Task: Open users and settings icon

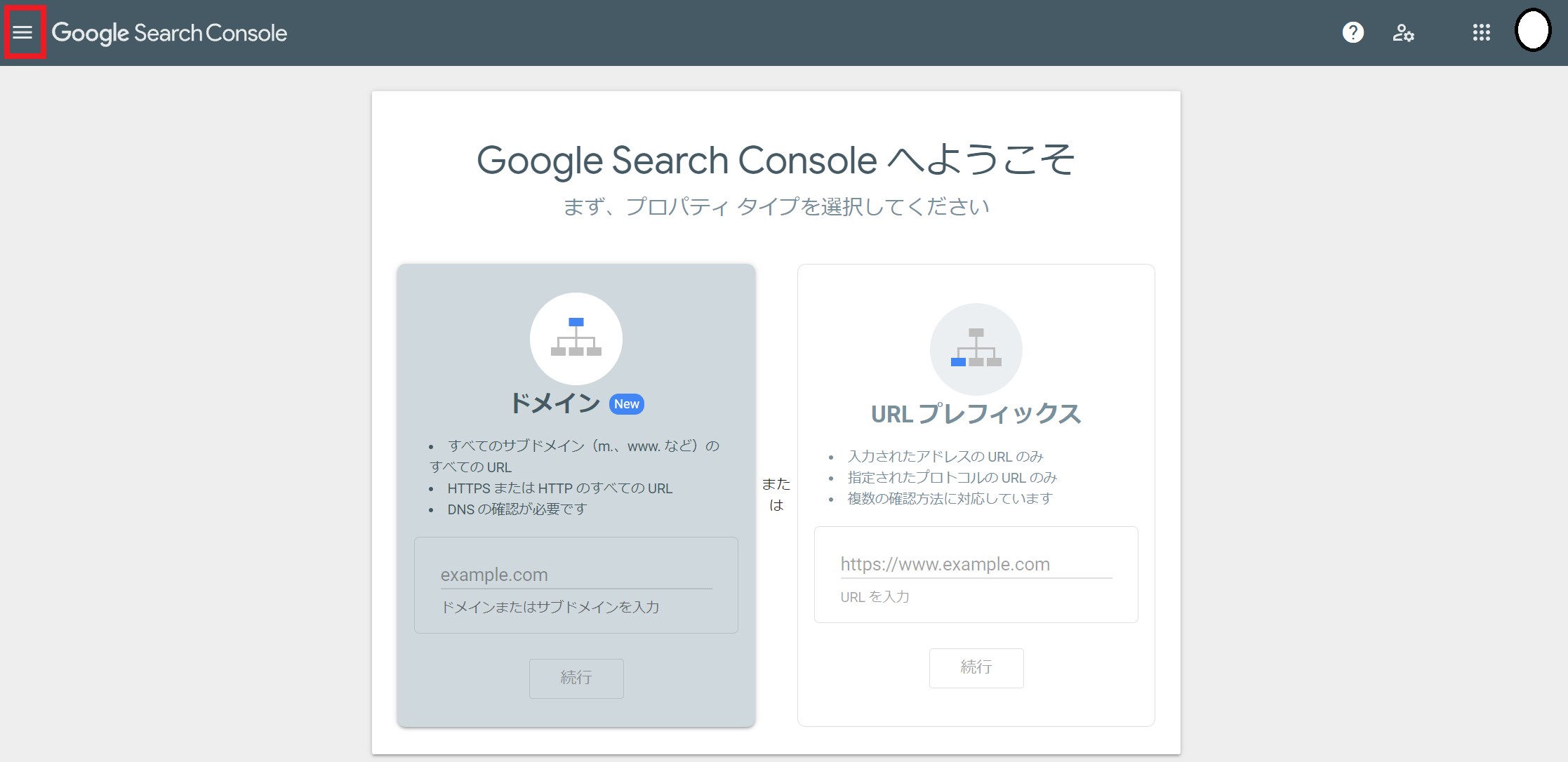Action: tap(1403, 32)
